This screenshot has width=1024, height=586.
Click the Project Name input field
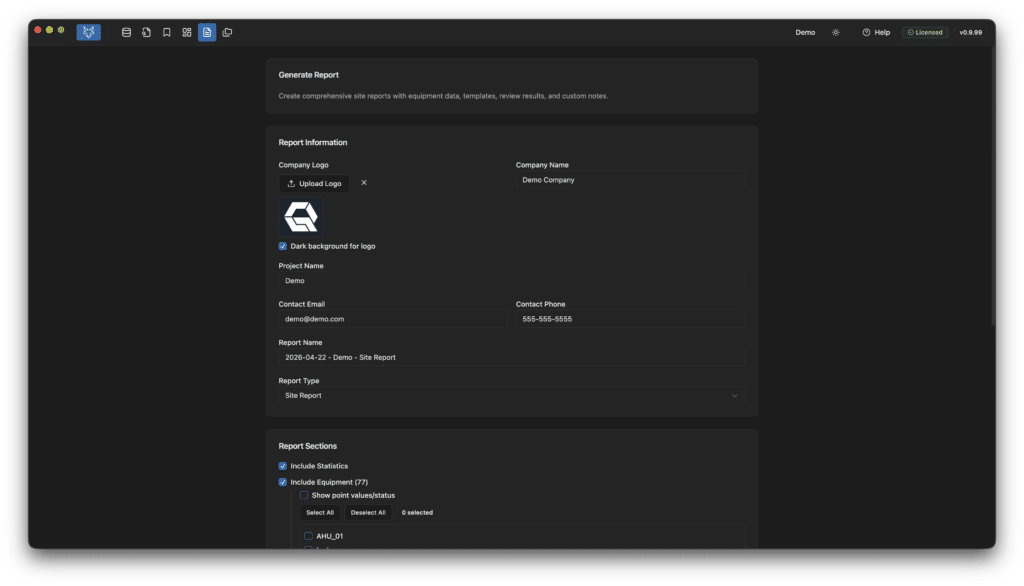tap(511, 281)
